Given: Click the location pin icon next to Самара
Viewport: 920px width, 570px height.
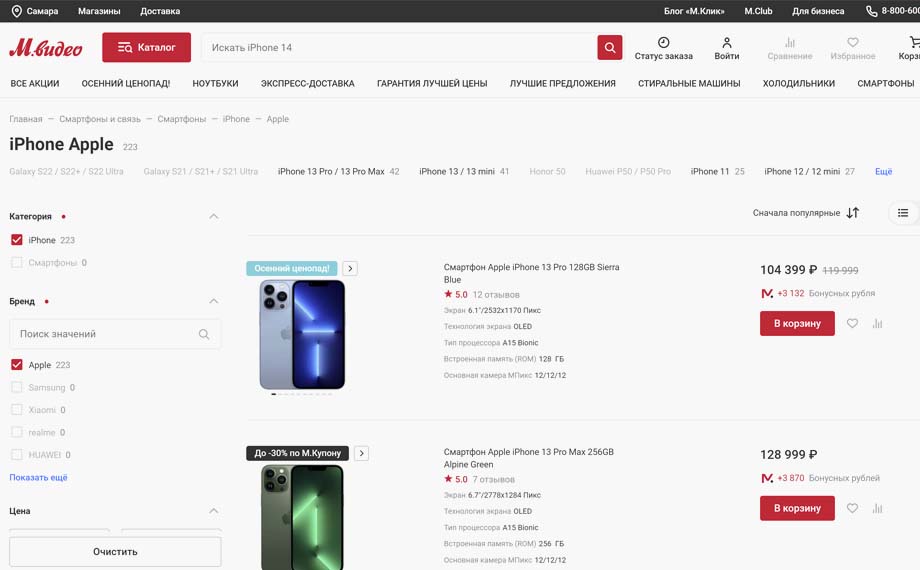Looking at the screenshot, I should click(16, 11).
